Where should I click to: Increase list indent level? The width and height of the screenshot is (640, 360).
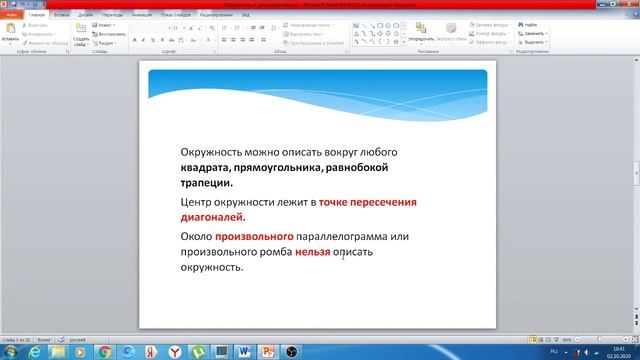[262, 28]
